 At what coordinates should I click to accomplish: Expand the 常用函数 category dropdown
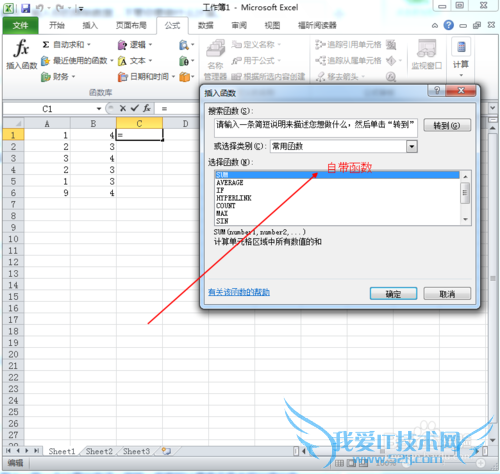coord(412,146)
